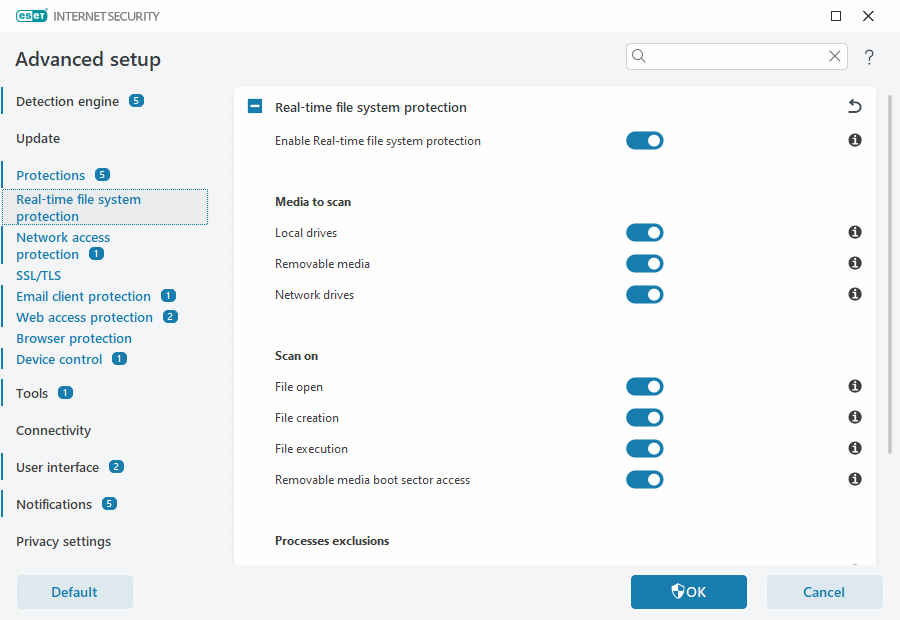Open help via the question mark icon
The height and width of the screenshot is (620, 900).
(869, 57)
